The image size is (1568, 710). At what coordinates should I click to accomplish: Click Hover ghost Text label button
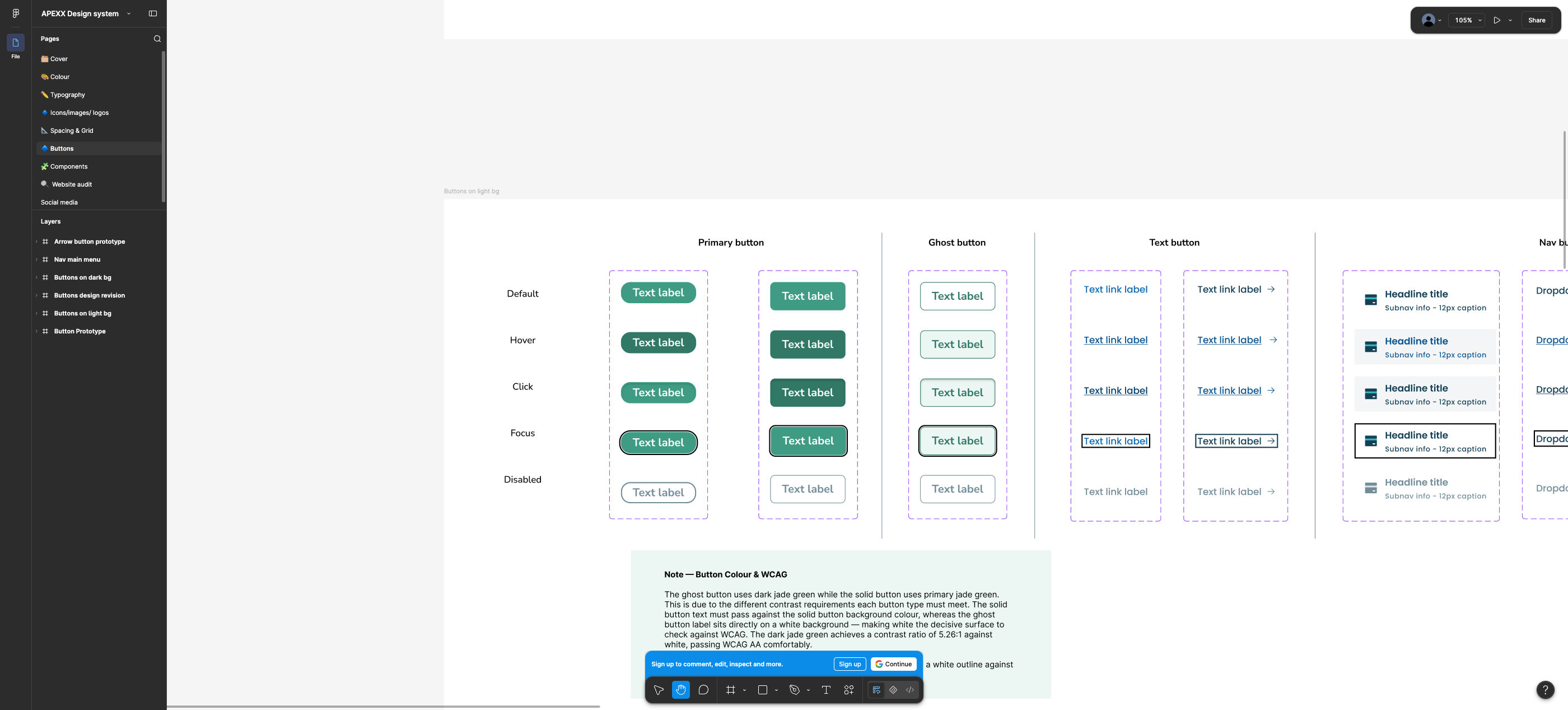957,345
